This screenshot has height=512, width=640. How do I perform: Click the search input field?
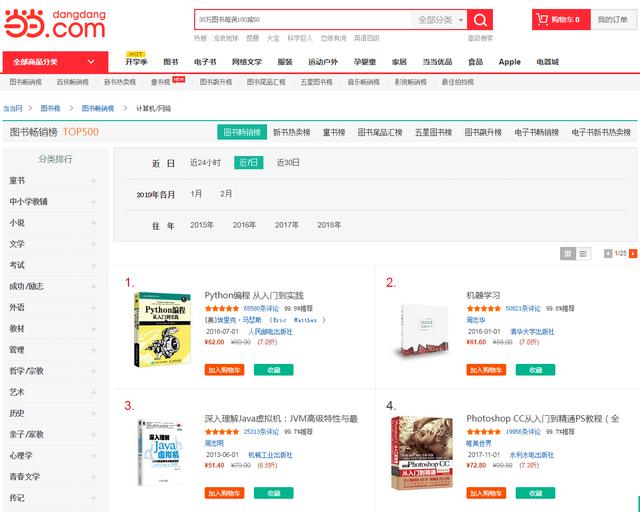tap(303, 20)
